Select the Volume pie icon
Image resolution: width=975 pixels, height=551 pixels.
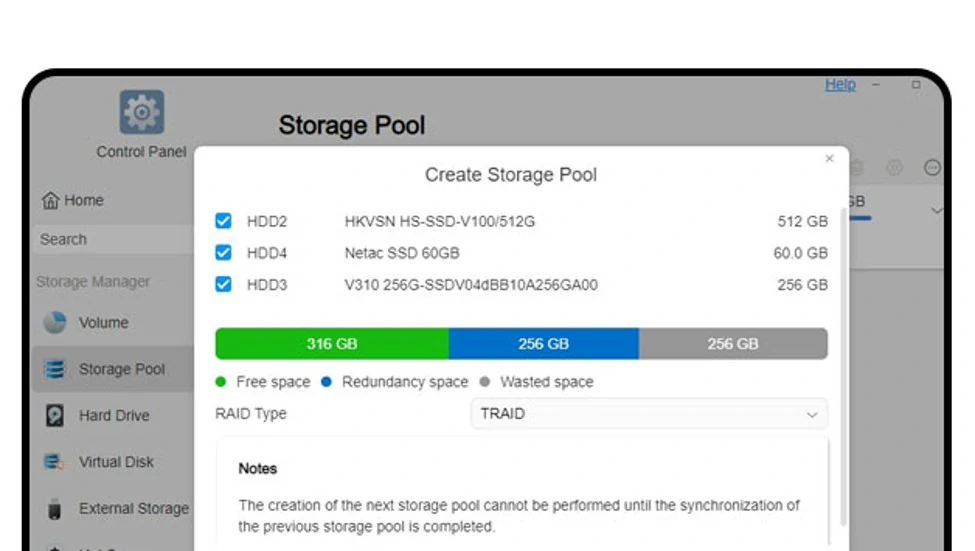(55, 322)
